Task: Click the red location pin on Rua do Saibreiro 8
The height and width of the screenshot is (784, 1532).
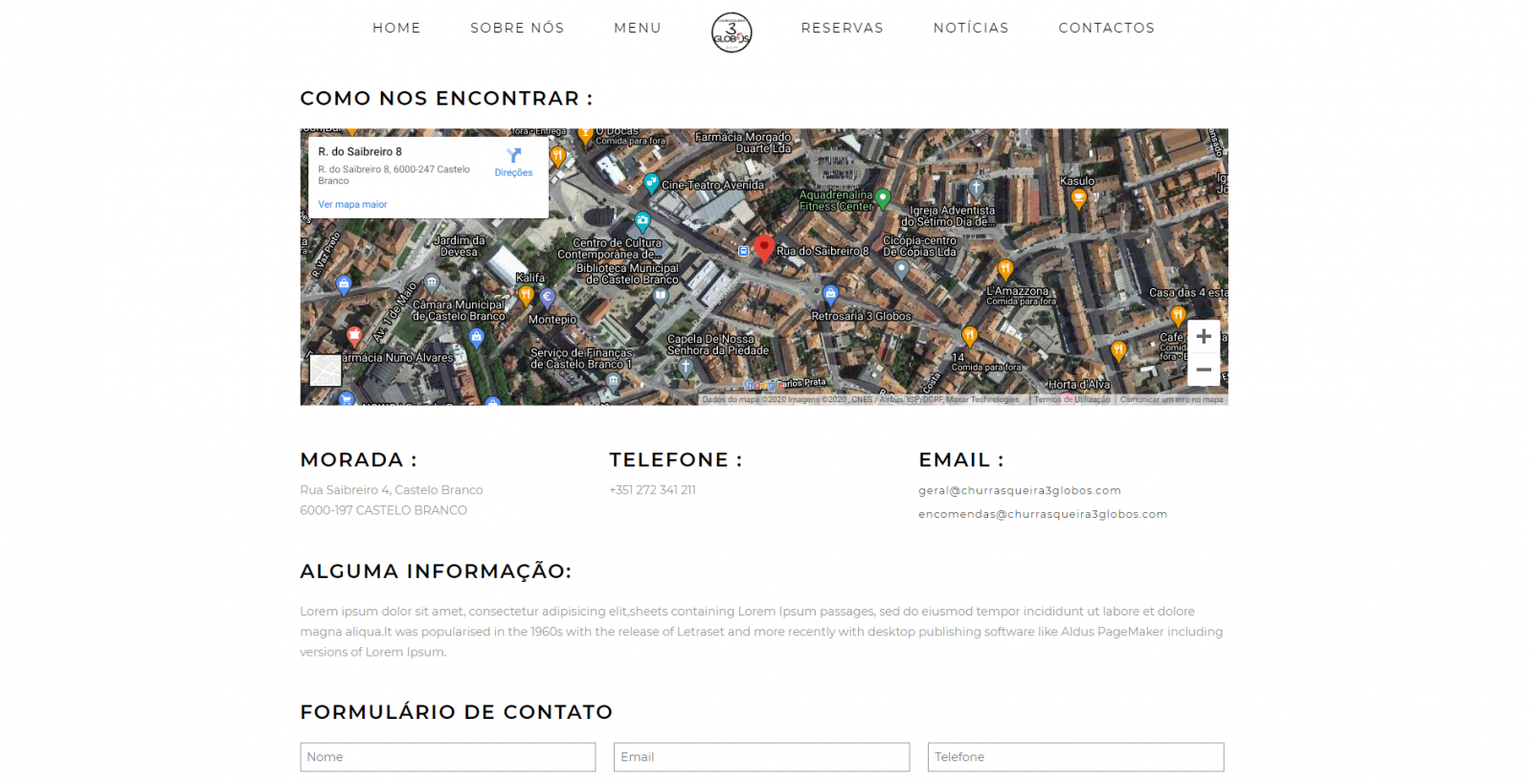Action: (x=764, y=249)
